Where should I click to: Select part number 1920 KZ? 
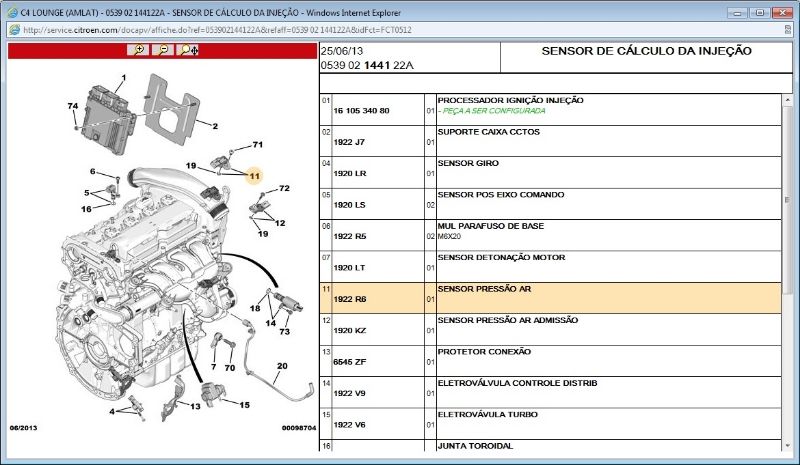350,331
